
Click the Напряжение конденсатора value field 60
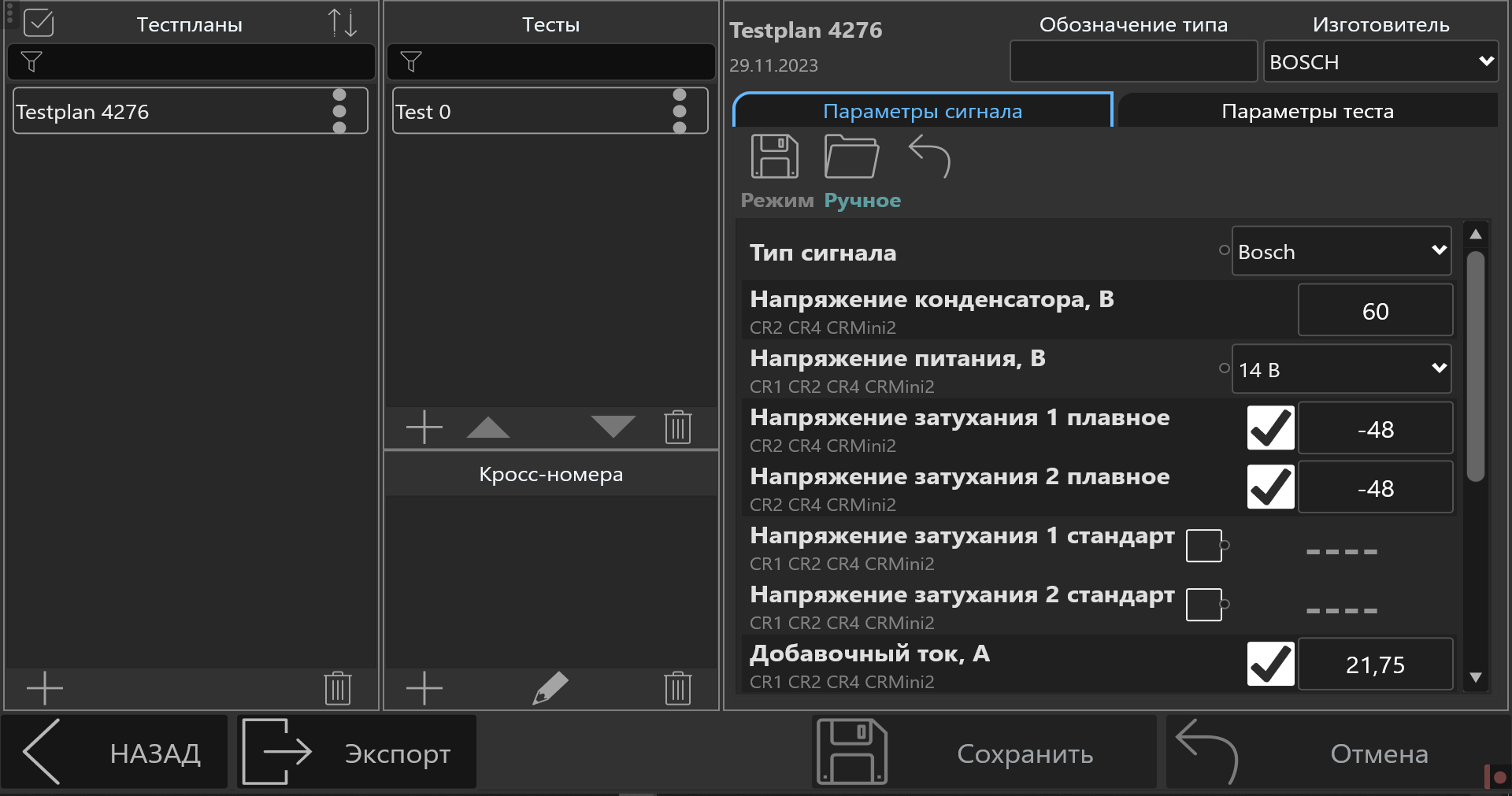[1376, 310]
